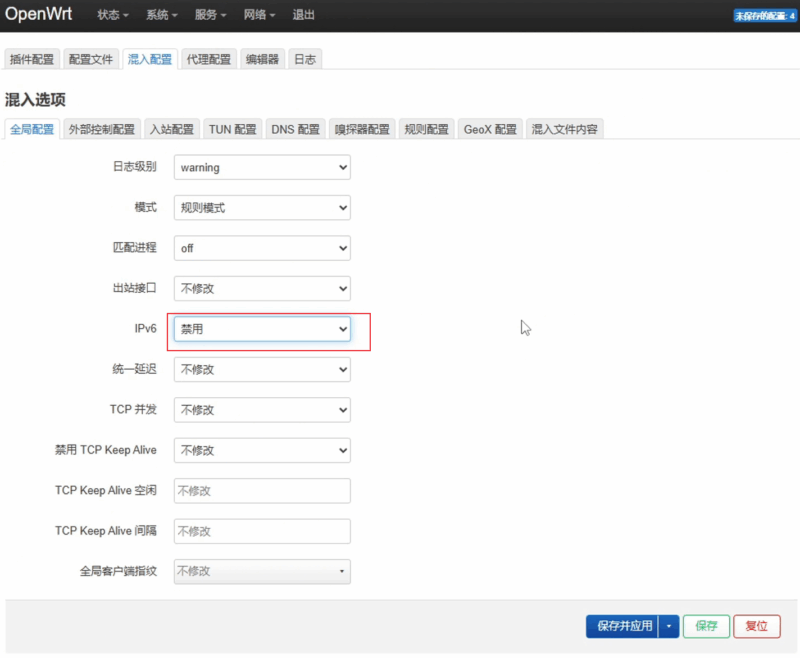Open the 匹配进程 dropdown
This screenshot has height=658, width=800.
262,248
